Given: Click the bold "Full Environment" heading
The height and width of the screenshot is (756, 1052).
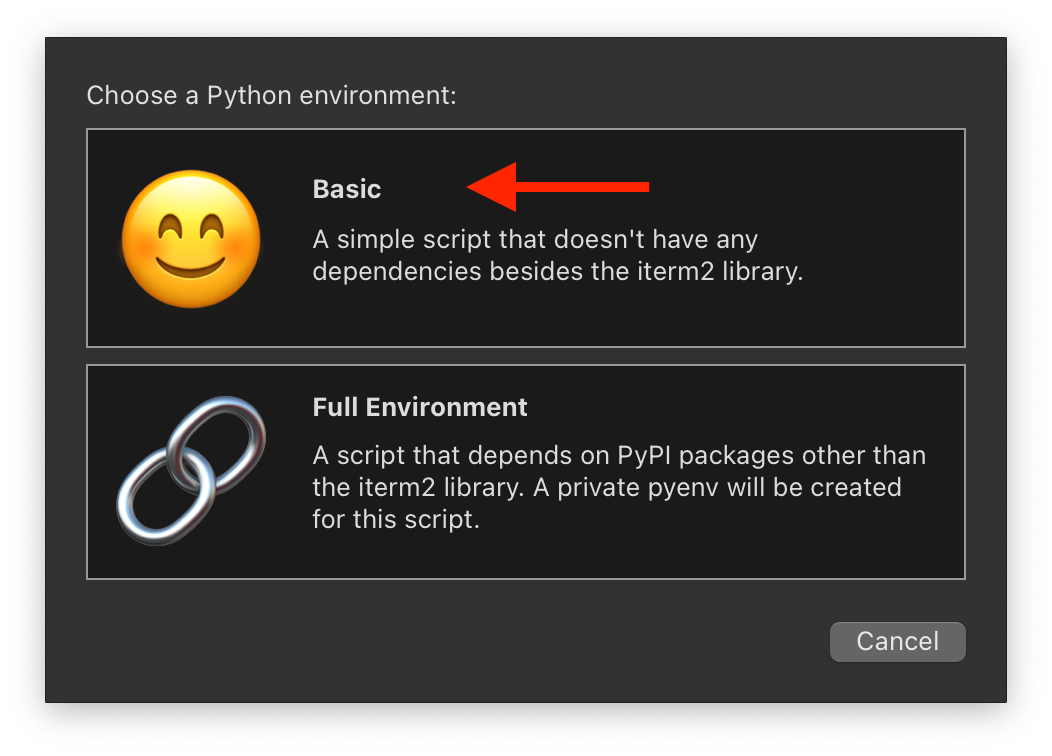Looking at the screenshot, I should [x=420, y=407].
